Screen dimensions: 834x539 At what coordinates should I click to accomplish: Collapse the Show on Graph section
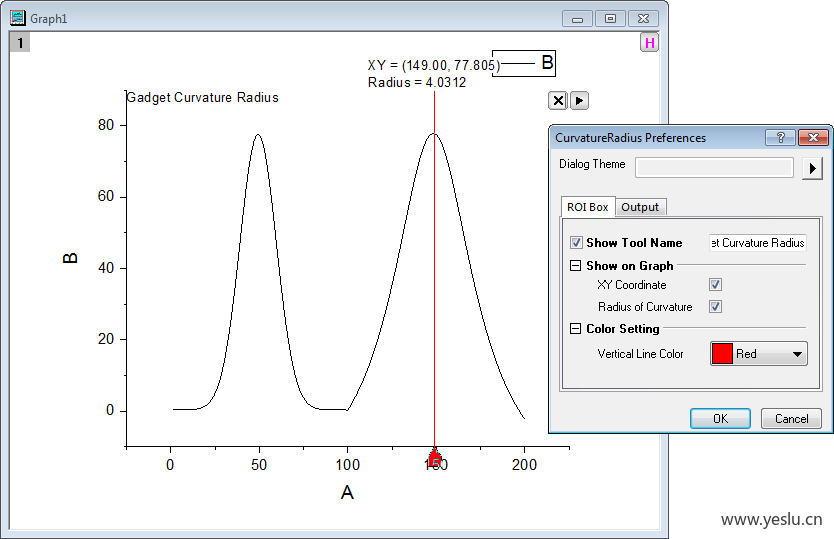[x=575, y=266]
